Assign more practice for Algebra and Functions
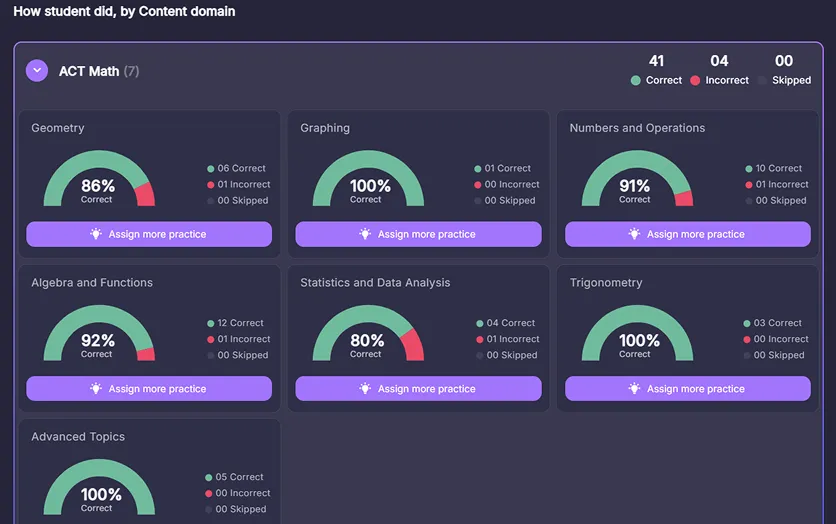The height and width of the screenshot is (524, 836). point(149,389)
